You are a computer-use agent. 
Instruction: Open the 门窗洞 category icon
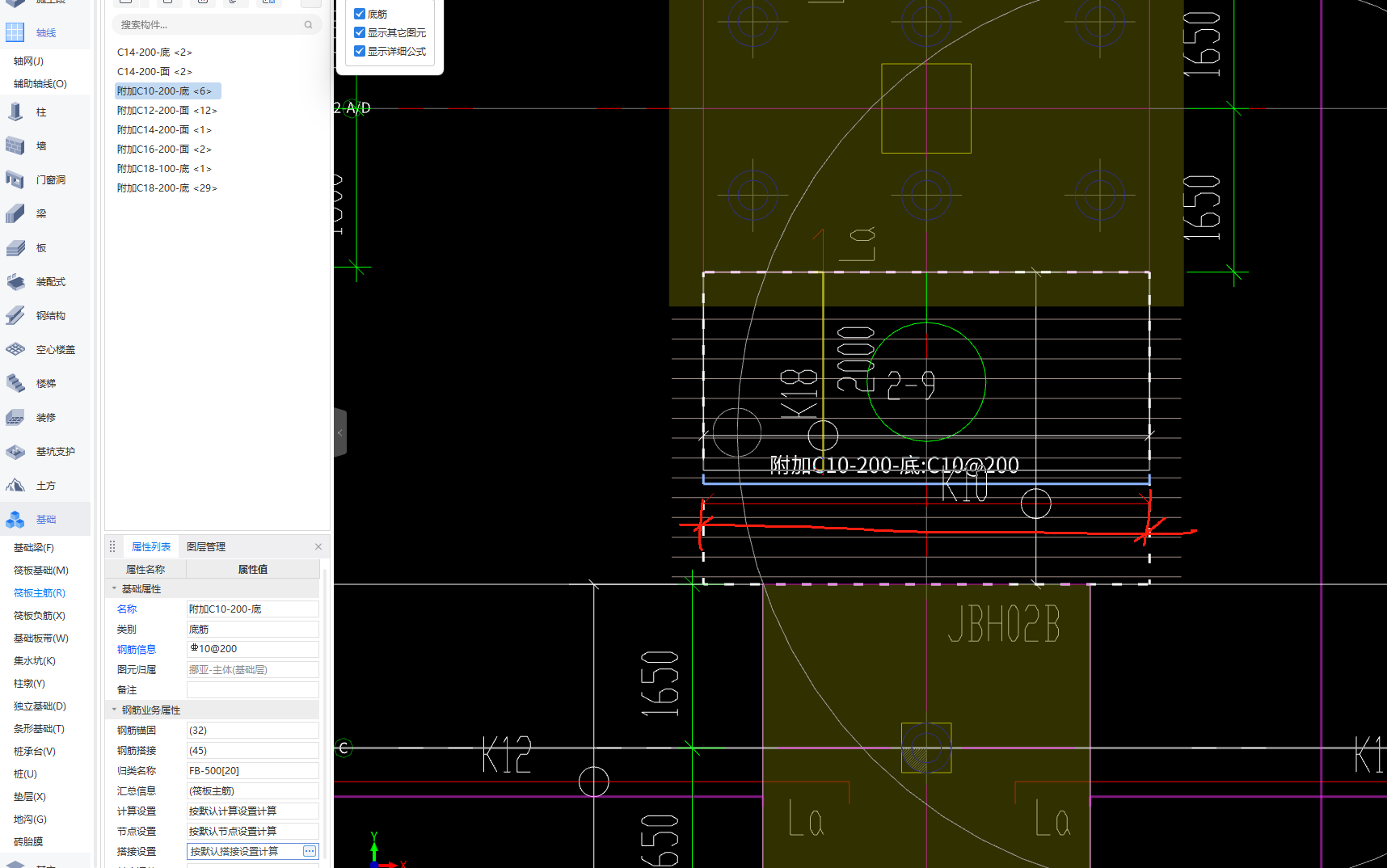click(15, 180)
